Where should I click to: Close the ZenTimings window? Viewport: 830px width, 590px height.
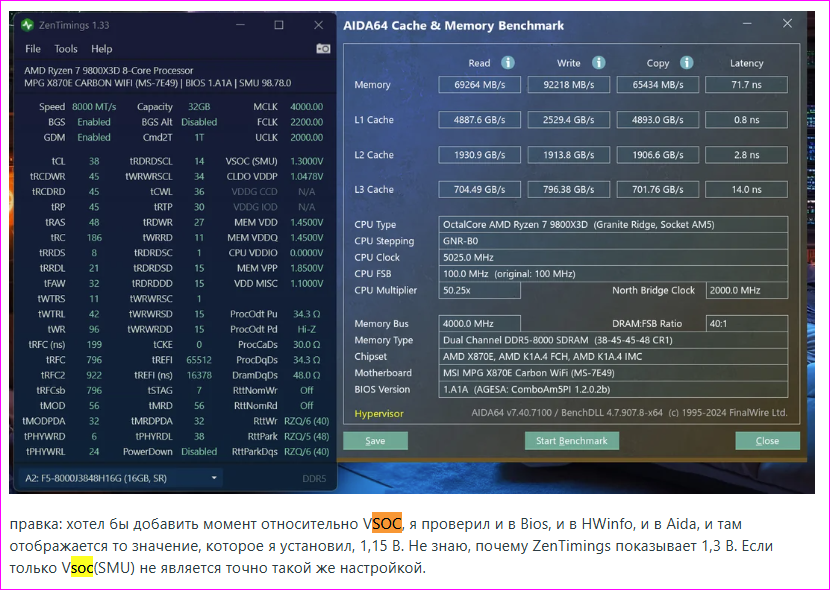click(x=318, y=25)
